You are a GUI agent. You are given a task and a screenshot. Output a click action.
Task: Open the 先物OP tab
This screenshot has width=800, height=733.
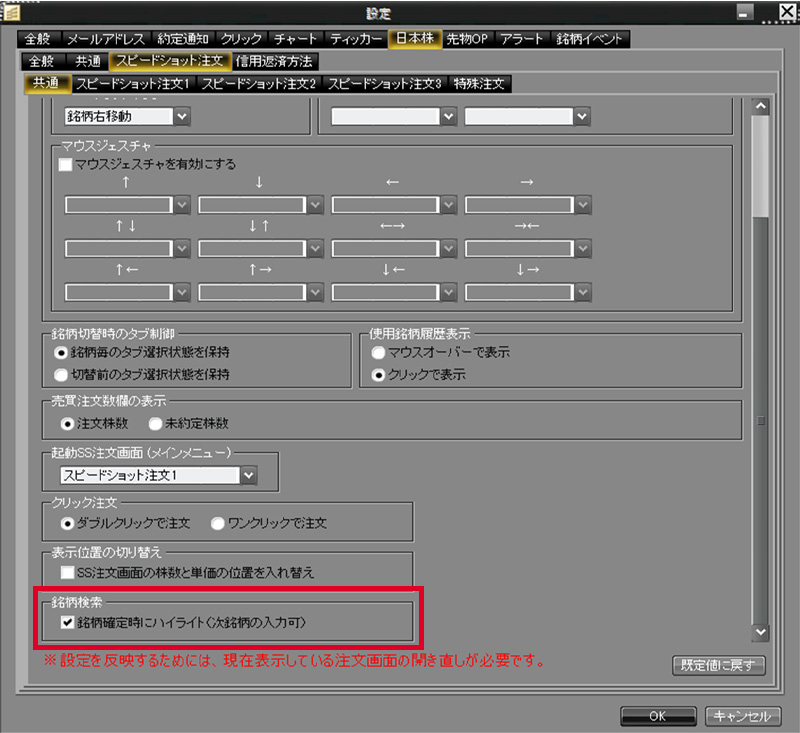coord(467,39)
